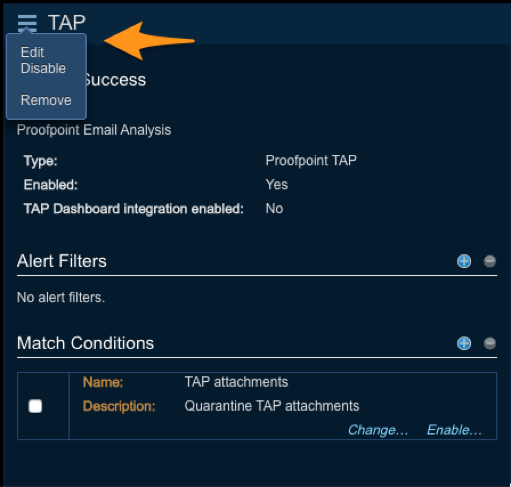Click the Proofpoint Email Analysis description
Screen dimensions: 511x487
tap(94, 130)
